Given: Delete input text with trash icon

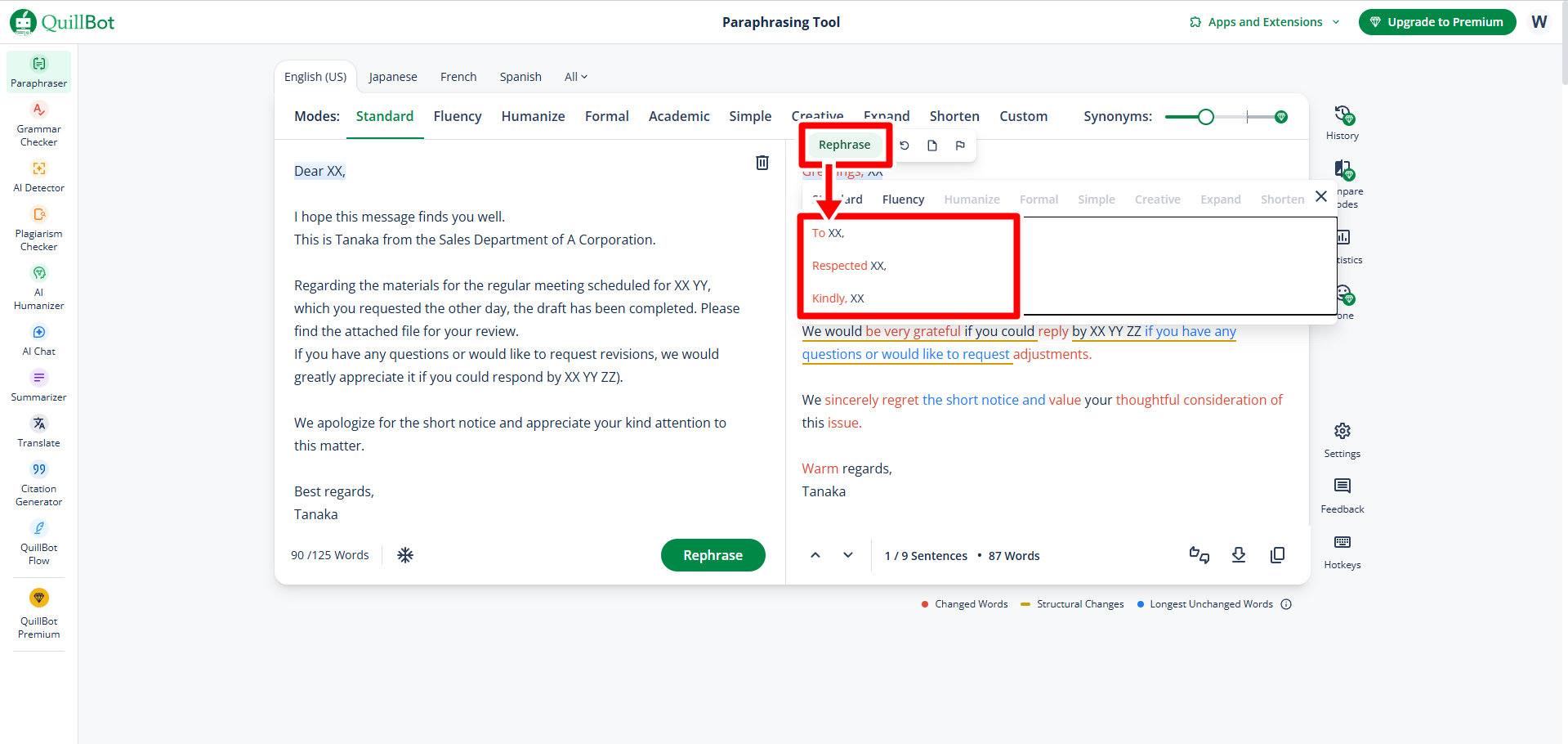Looking at the screenshot, I should click(762, 163).
